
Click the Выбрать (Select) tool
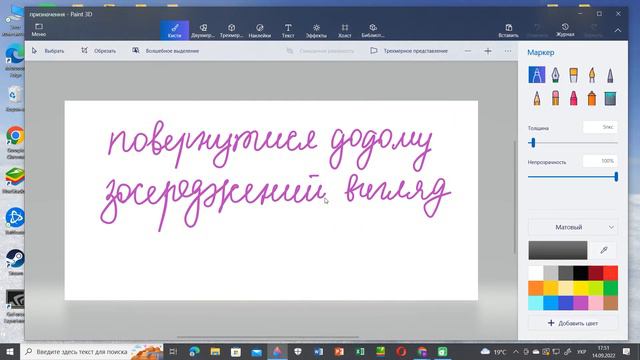coord(48,51)
